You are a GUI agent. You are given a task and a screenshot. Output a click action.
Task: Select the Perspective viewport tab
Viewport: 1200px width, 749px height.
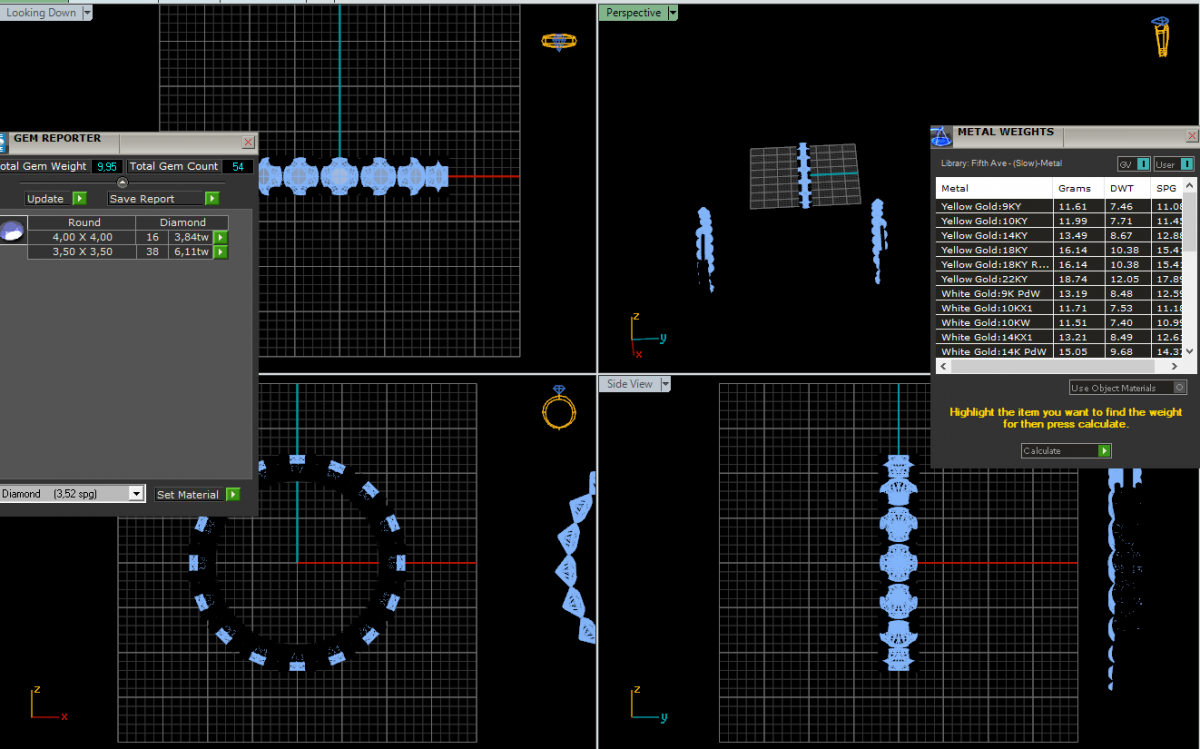click(633, 13)
